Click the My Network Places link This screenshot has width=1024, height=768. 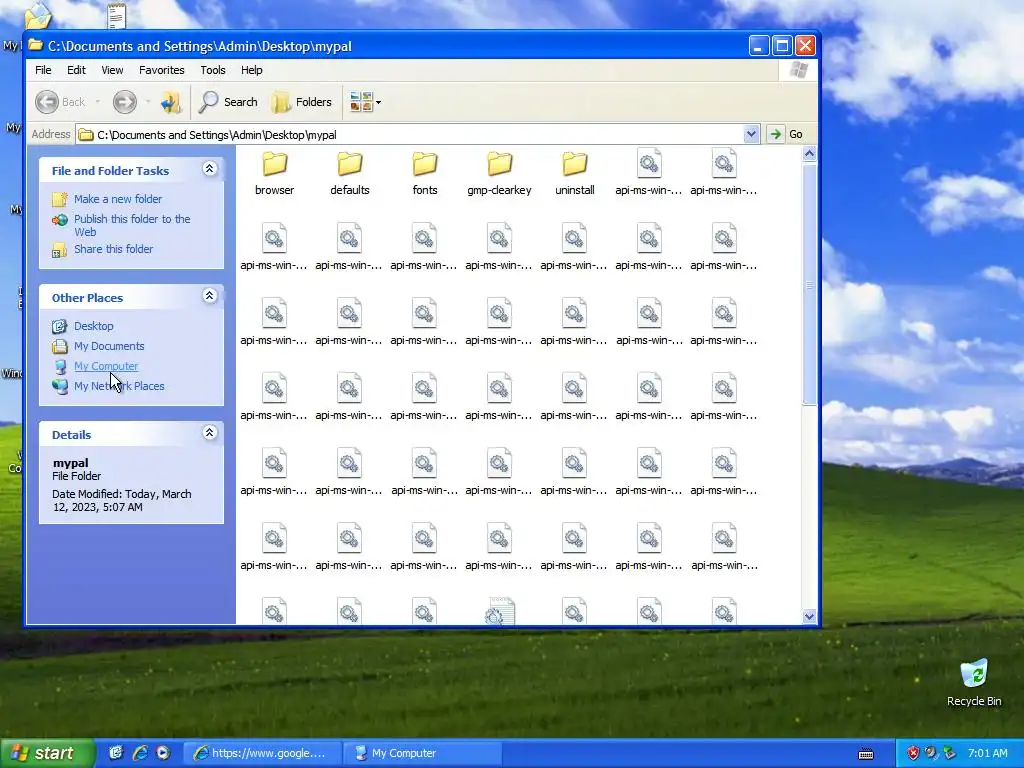click(x=119, y=386)
